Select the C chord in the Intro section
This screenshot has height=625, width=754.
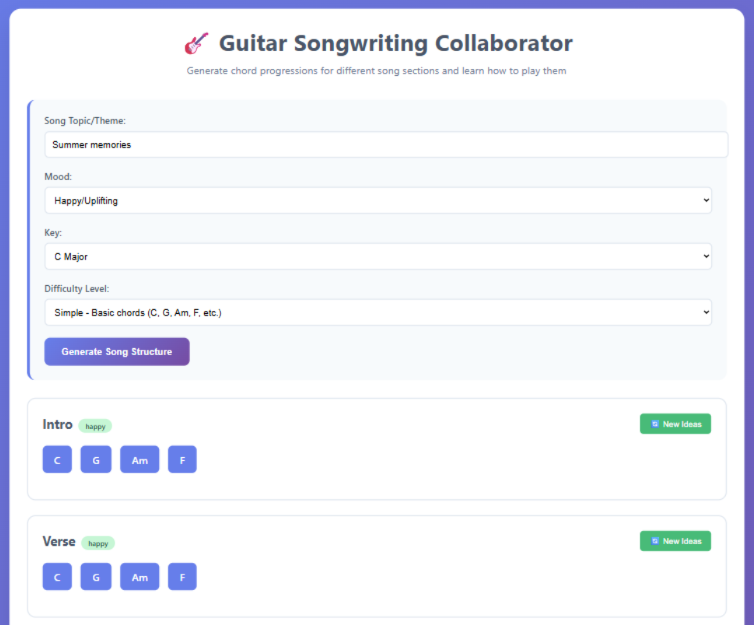[x=57, y=460]
